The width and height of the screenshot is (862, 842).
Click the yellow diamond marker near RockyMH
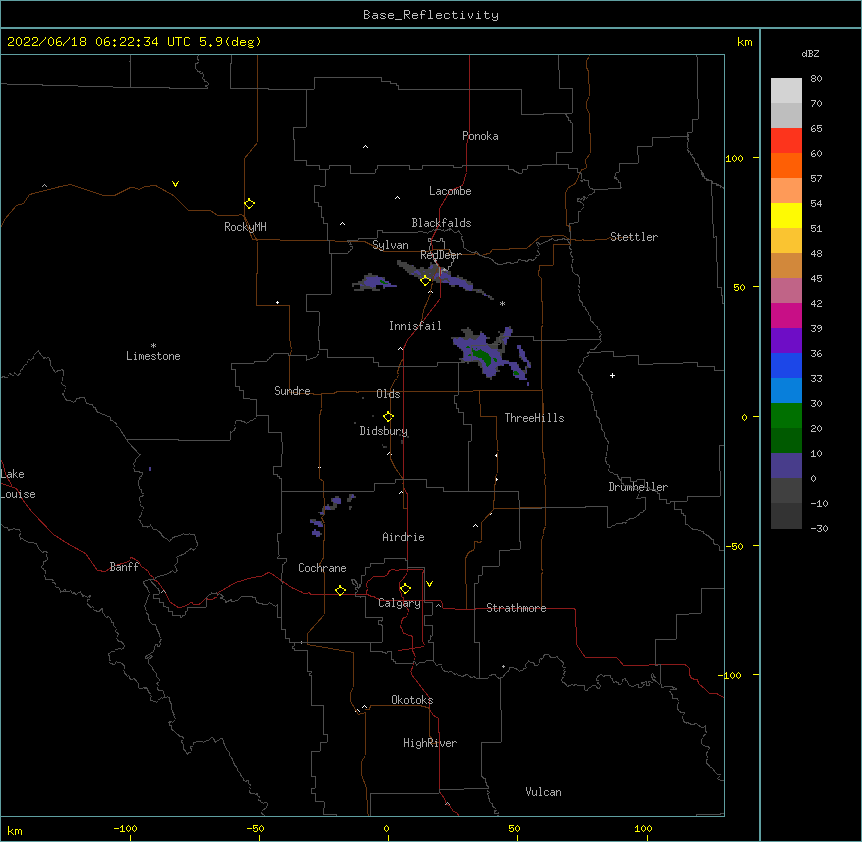coord(249,204)
